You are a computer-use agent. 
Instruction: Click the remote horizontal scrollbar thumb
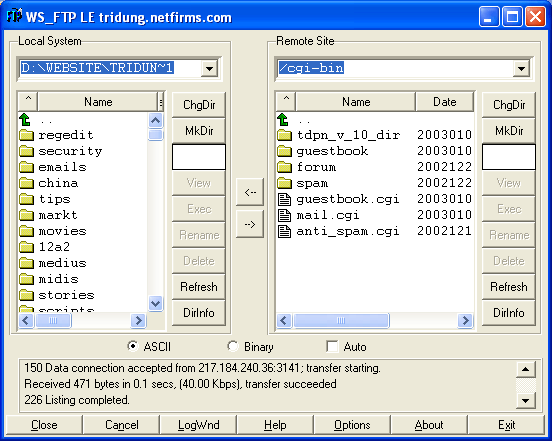pos(341,320)
